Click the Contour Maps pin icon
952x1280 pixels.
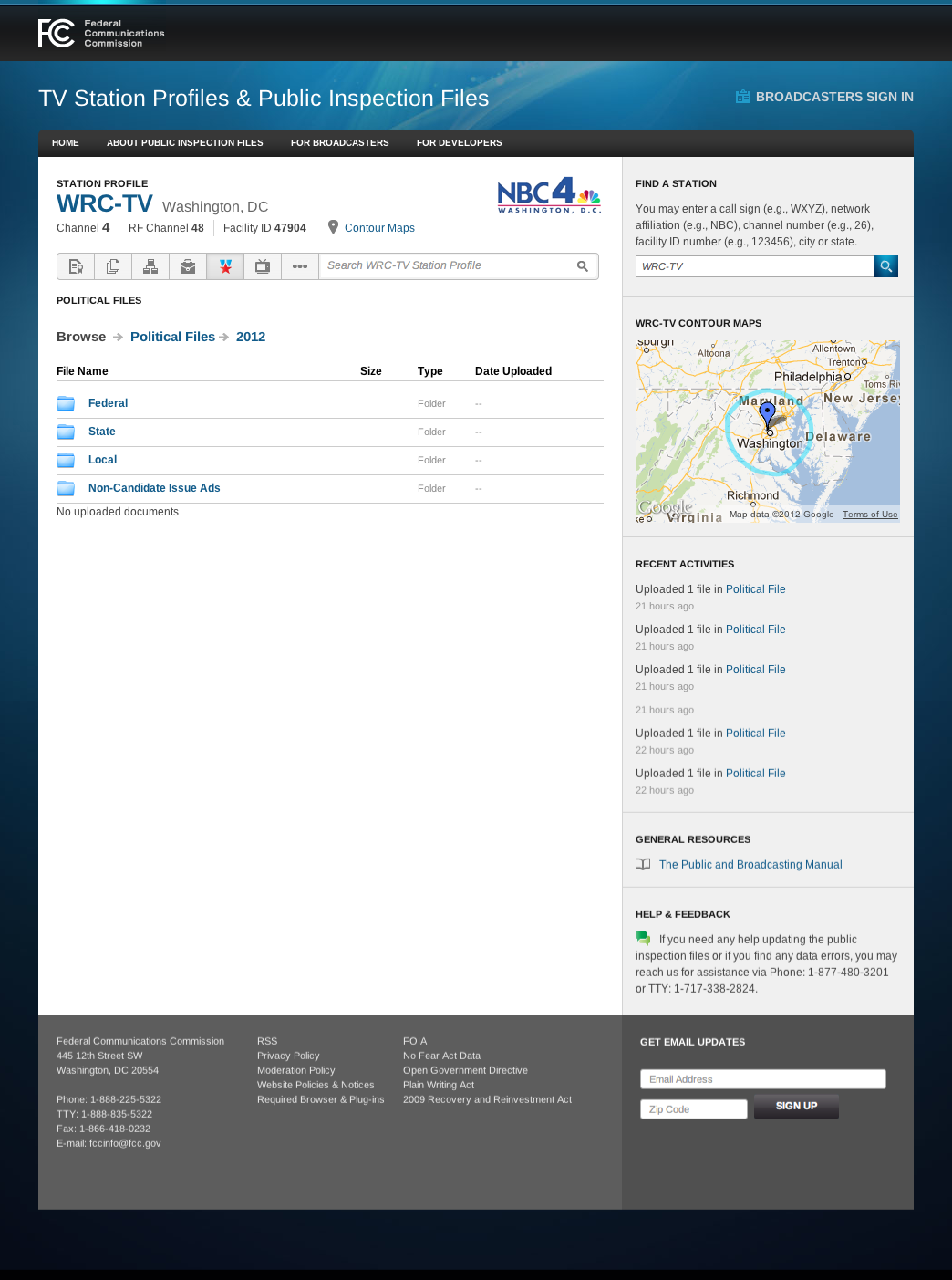coord(333,227)
